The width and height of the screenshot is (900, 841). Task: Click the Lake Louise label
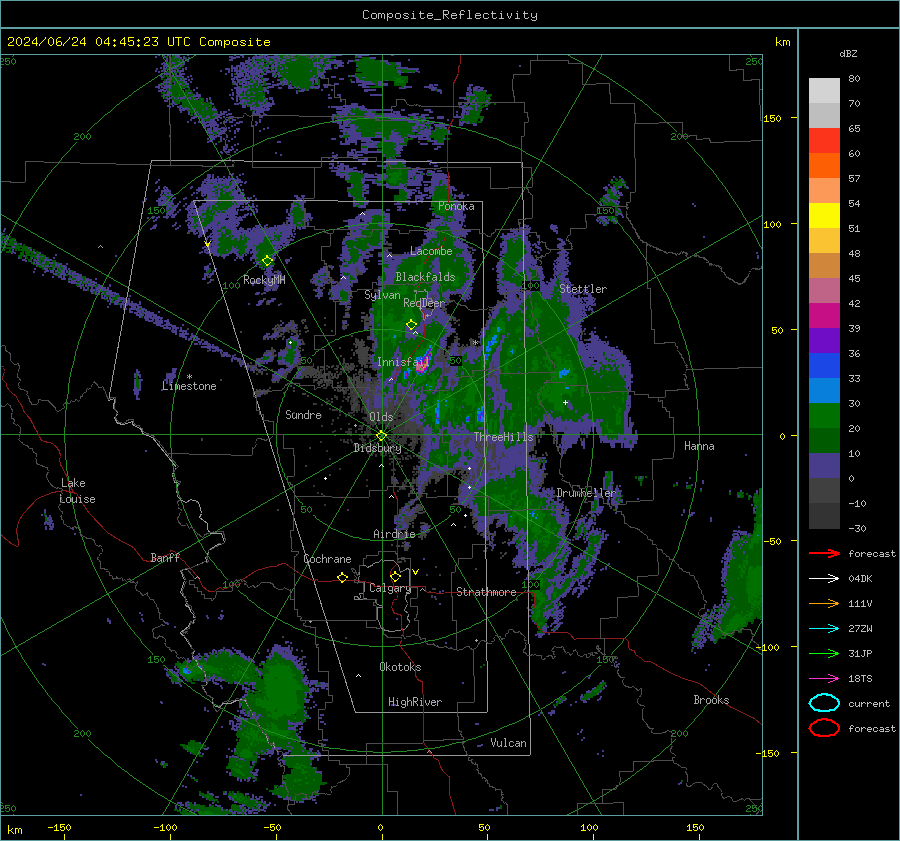77,491
